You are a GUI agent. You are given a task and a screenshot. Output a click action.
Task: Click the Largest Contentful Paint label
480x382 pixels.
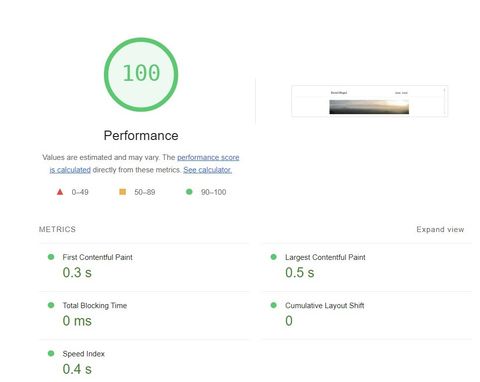(325, 257)
